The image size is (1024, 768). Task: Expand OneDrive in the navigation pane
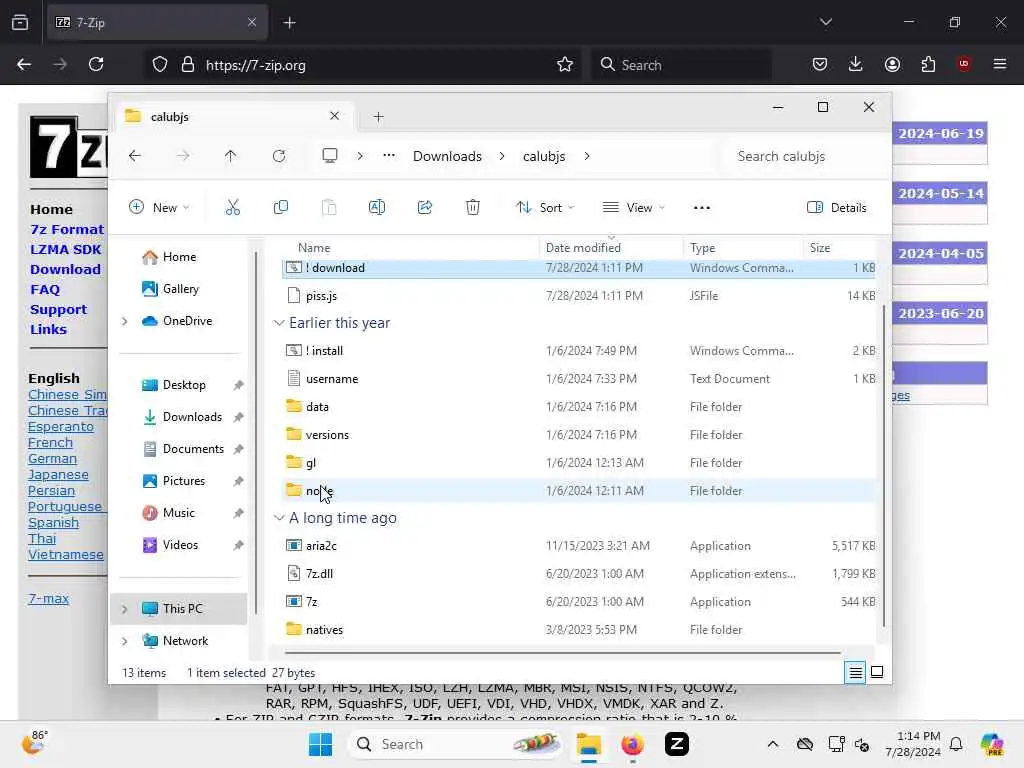point(124,321)
